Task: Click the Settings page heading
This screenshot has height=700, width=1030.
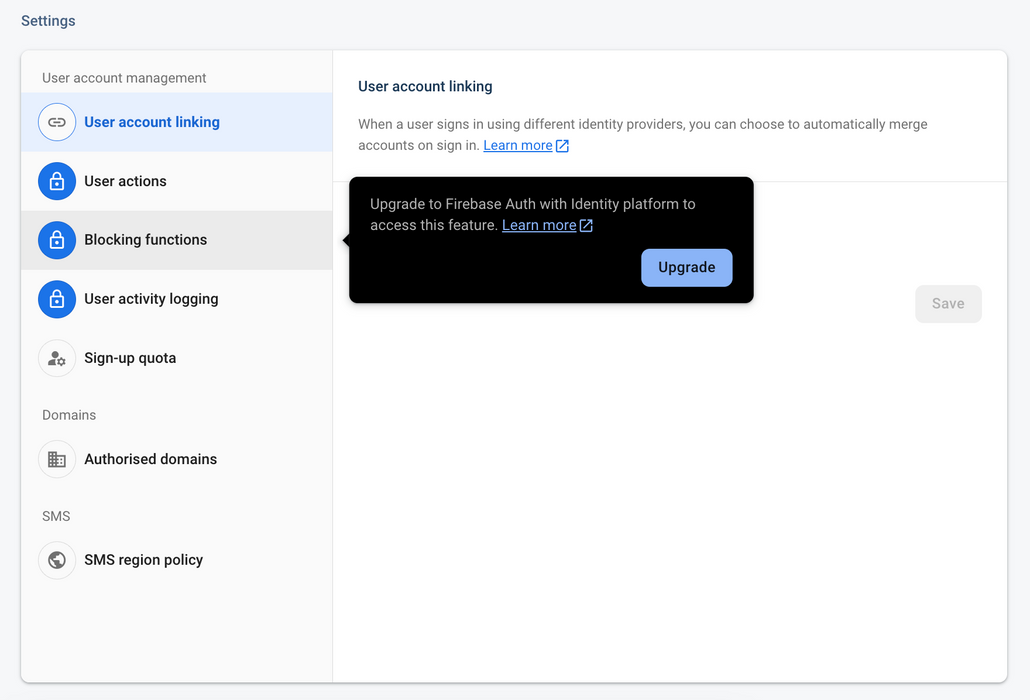Action: [47, 20]
